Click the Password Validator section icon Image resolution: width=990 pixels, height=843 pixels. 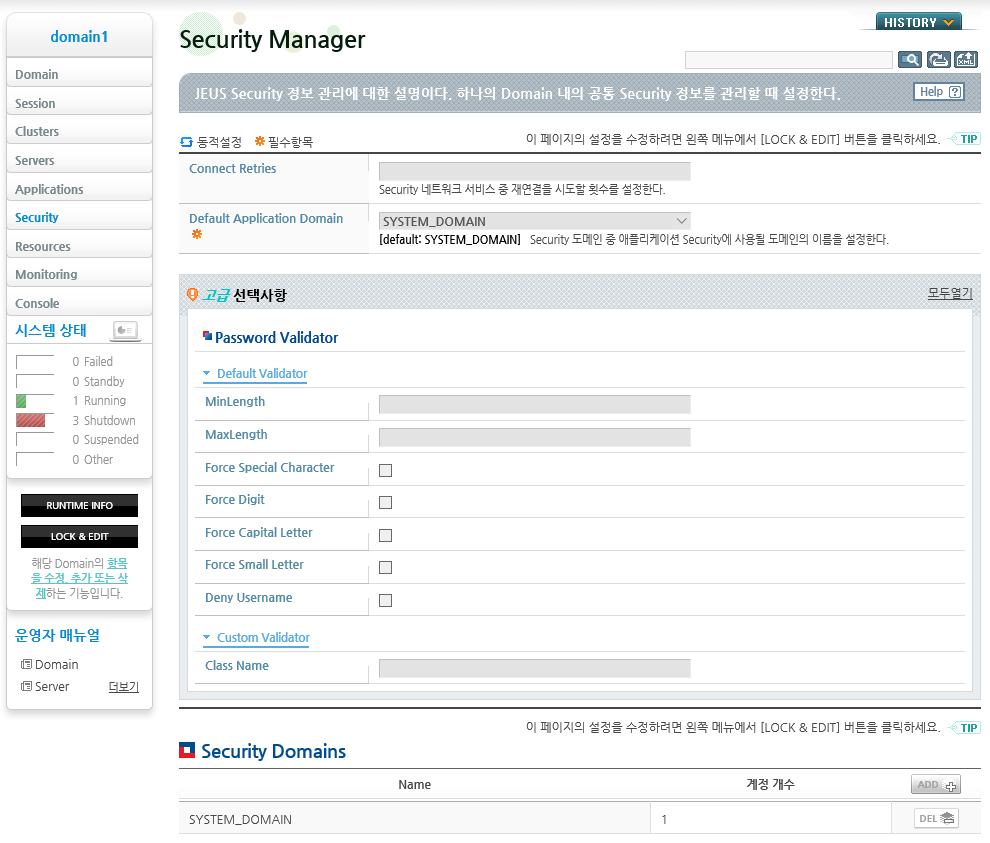click(x=207, y=336)
